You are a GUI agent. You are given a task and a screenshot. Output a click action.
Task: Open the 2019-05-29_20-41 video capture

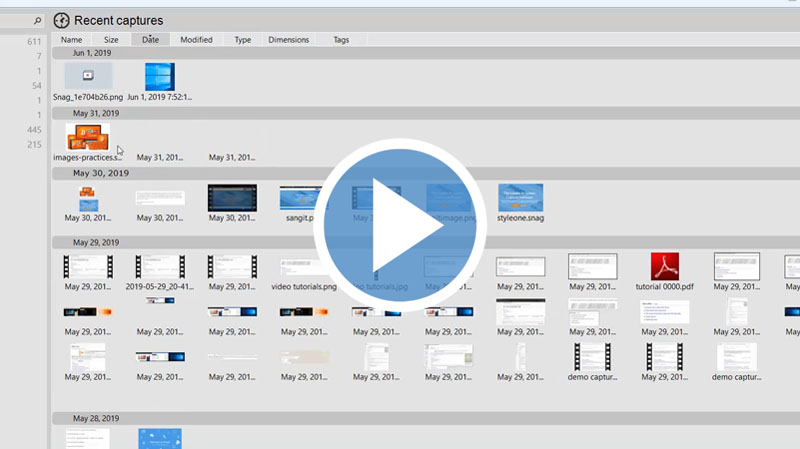pyautogui.click(x=160, y=266)
